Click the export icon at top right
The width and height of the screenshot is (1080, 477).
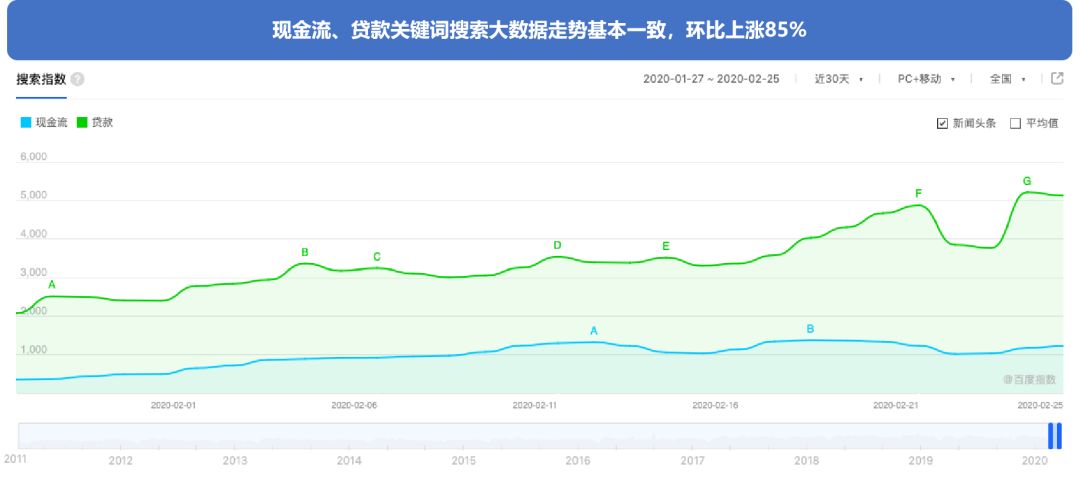(1057, 79)
